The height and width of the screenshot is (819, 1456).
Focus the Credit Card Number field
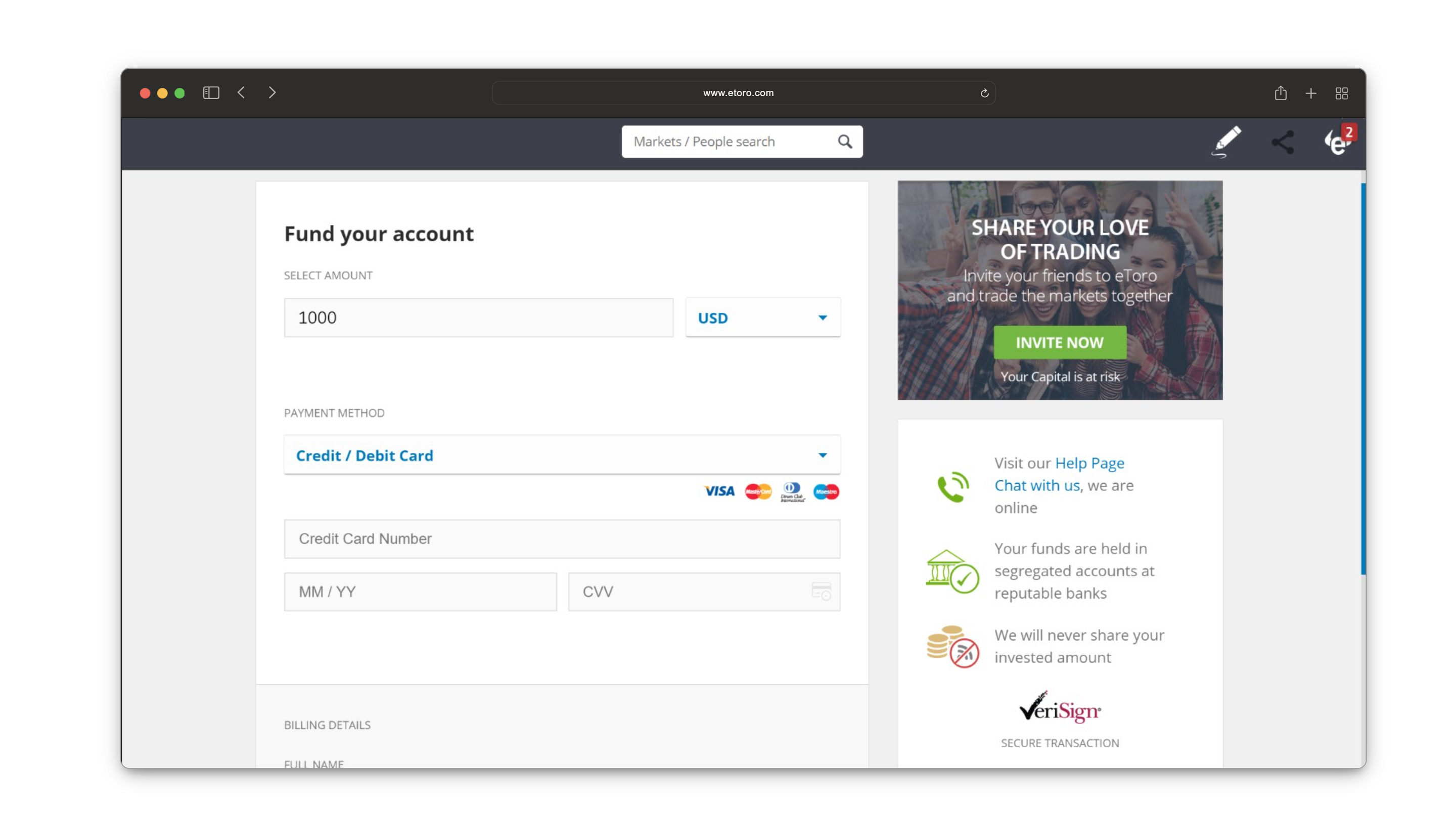pyautogui.click(x=562, y=538)
